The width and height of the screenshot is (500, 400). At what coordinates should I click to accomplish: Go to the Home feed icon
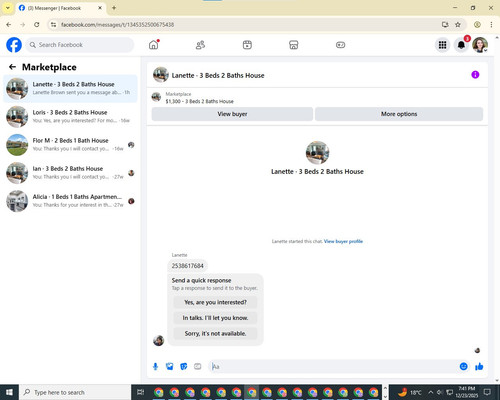[154, 45]
